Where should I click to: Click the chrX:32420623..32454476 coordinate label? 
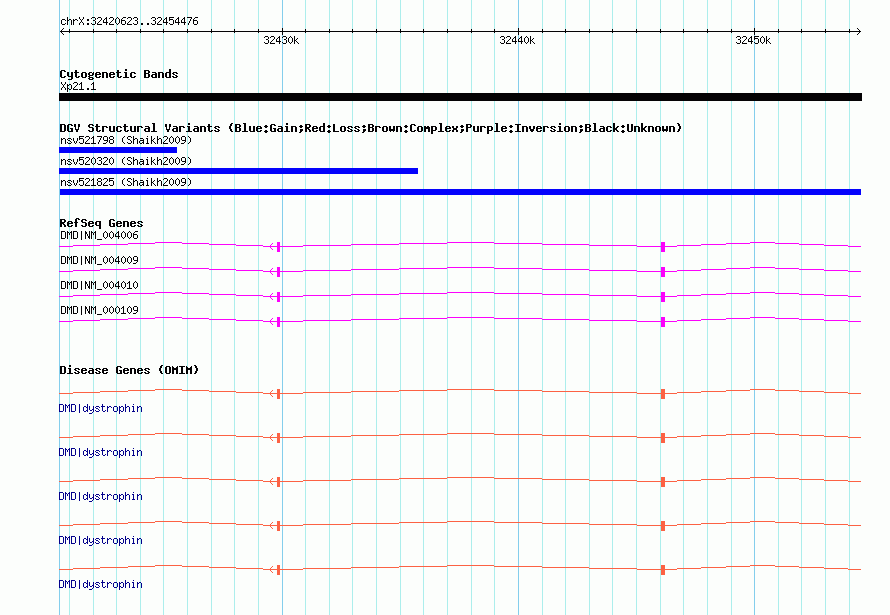tap(129, 22)
